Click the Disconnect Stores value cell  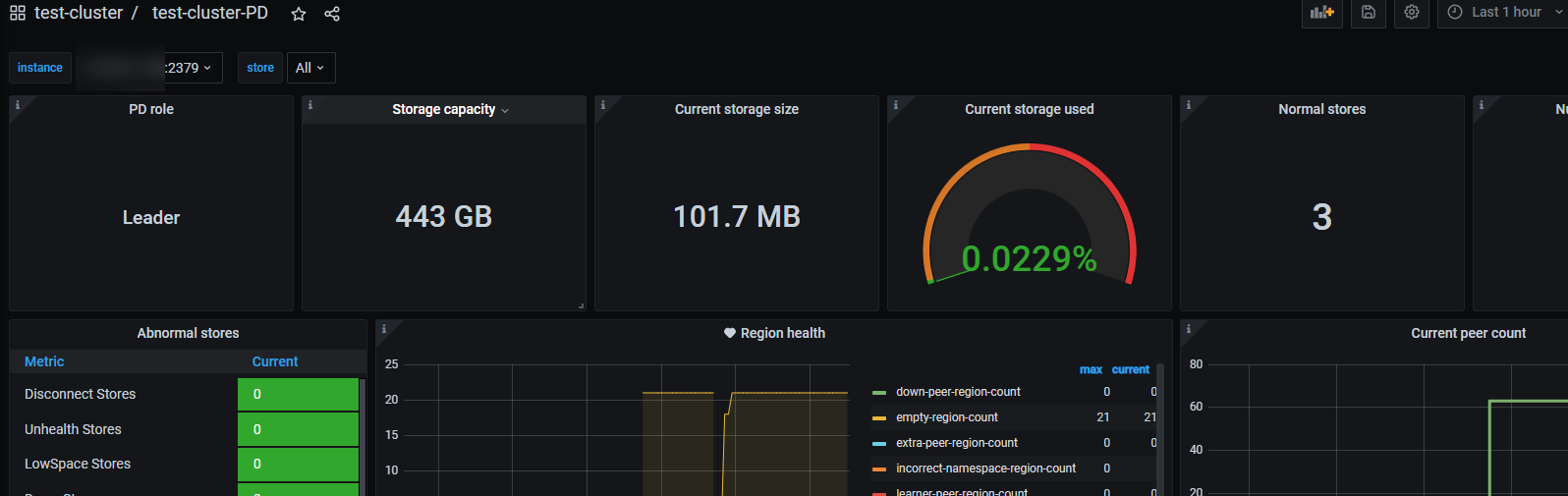298,394
